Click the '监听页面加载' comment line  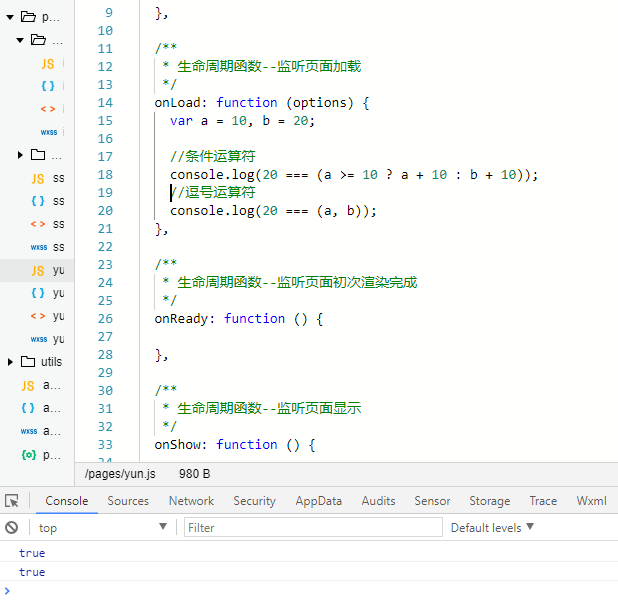click(x=262, y=66)
